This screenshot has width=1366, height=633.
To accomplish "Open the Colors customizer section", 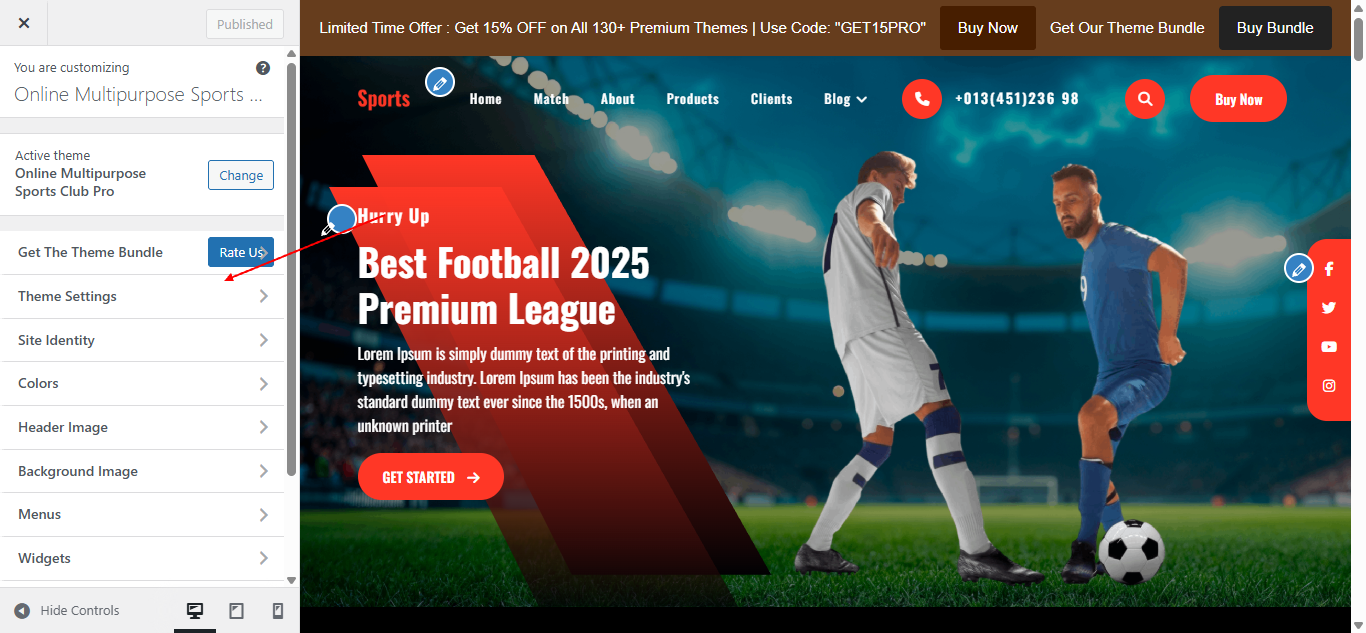I will coord(142,384).
